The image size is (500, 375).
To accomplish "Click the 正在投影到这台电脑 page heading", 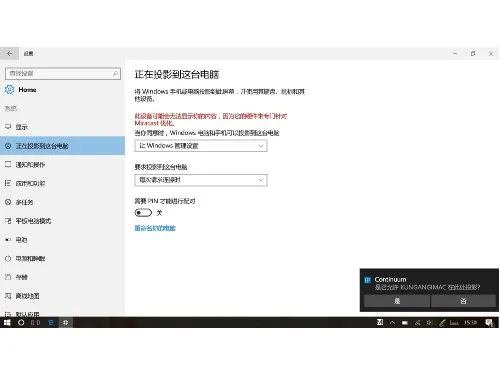I will click(x=177, y=75).
